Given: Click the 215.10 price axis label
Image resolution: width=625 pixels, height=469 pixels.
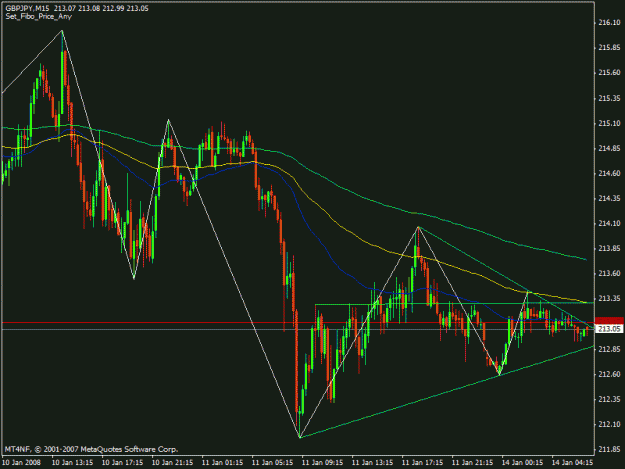Looking at the screenshot, I should (609, 124).
